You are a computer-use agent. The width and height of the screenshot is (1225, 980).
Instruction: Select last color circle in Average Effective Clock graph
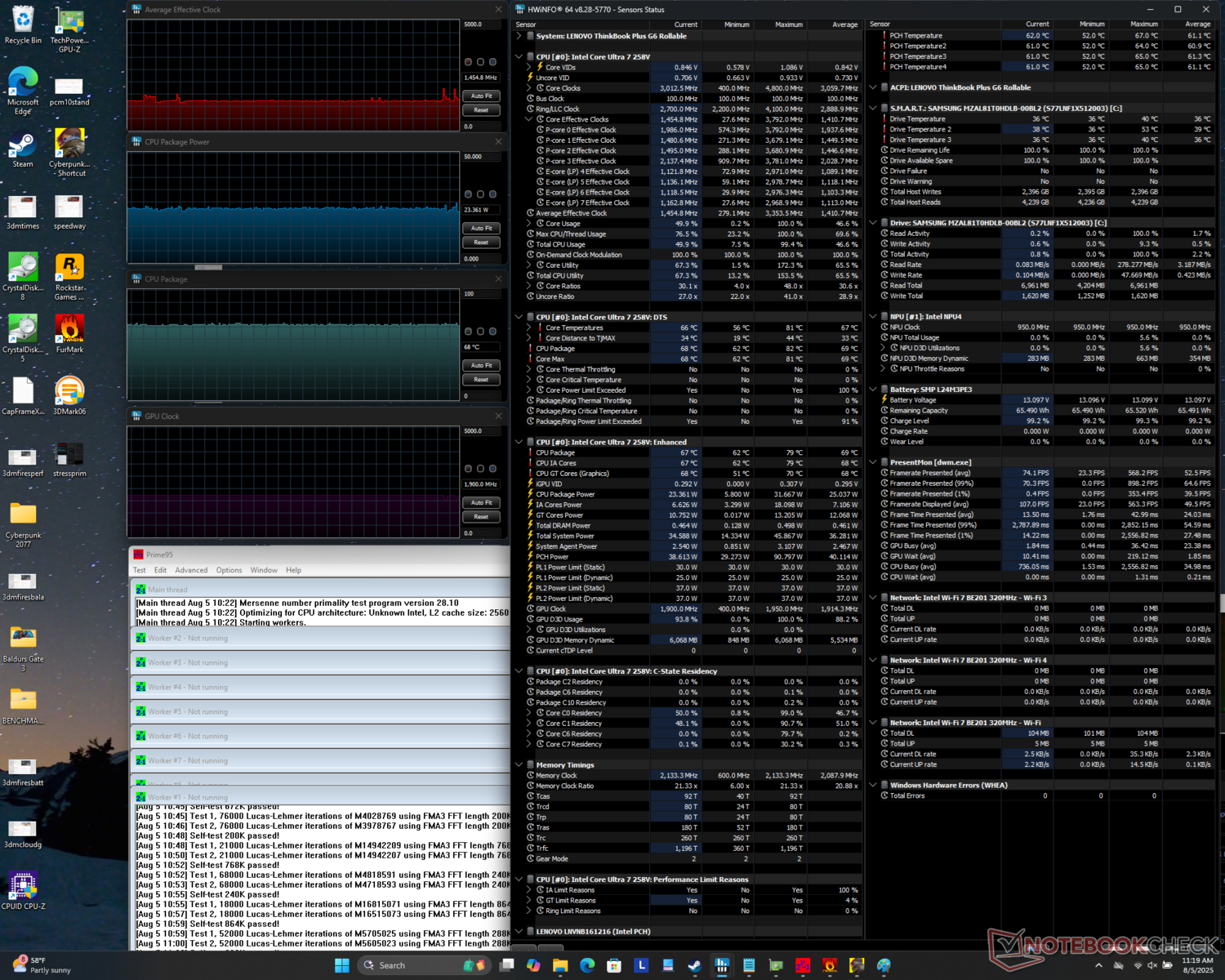(x=492, y=62)
